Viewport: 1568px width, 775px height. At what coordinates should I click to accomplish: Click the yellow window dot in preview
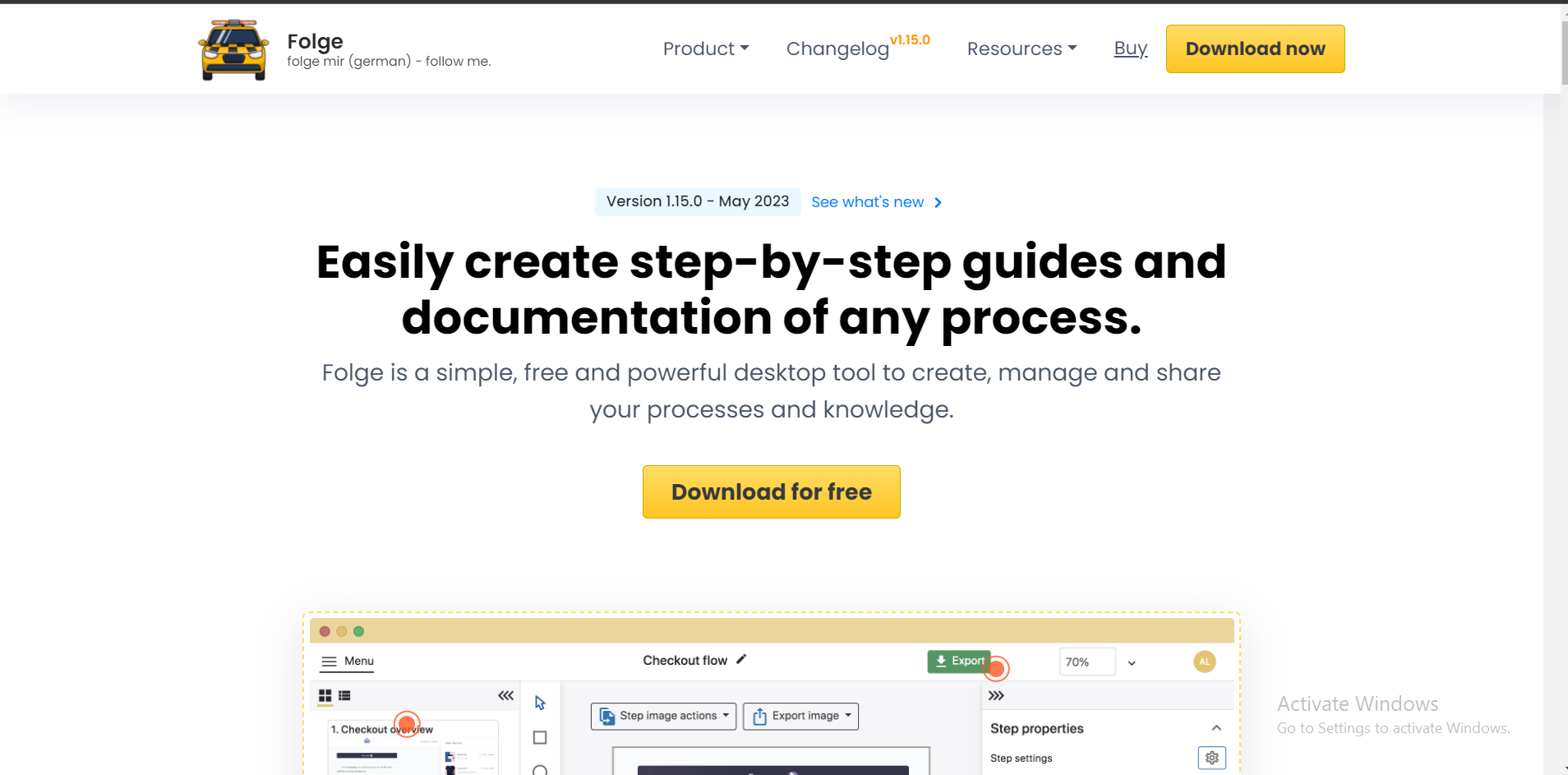coord(341,631)
